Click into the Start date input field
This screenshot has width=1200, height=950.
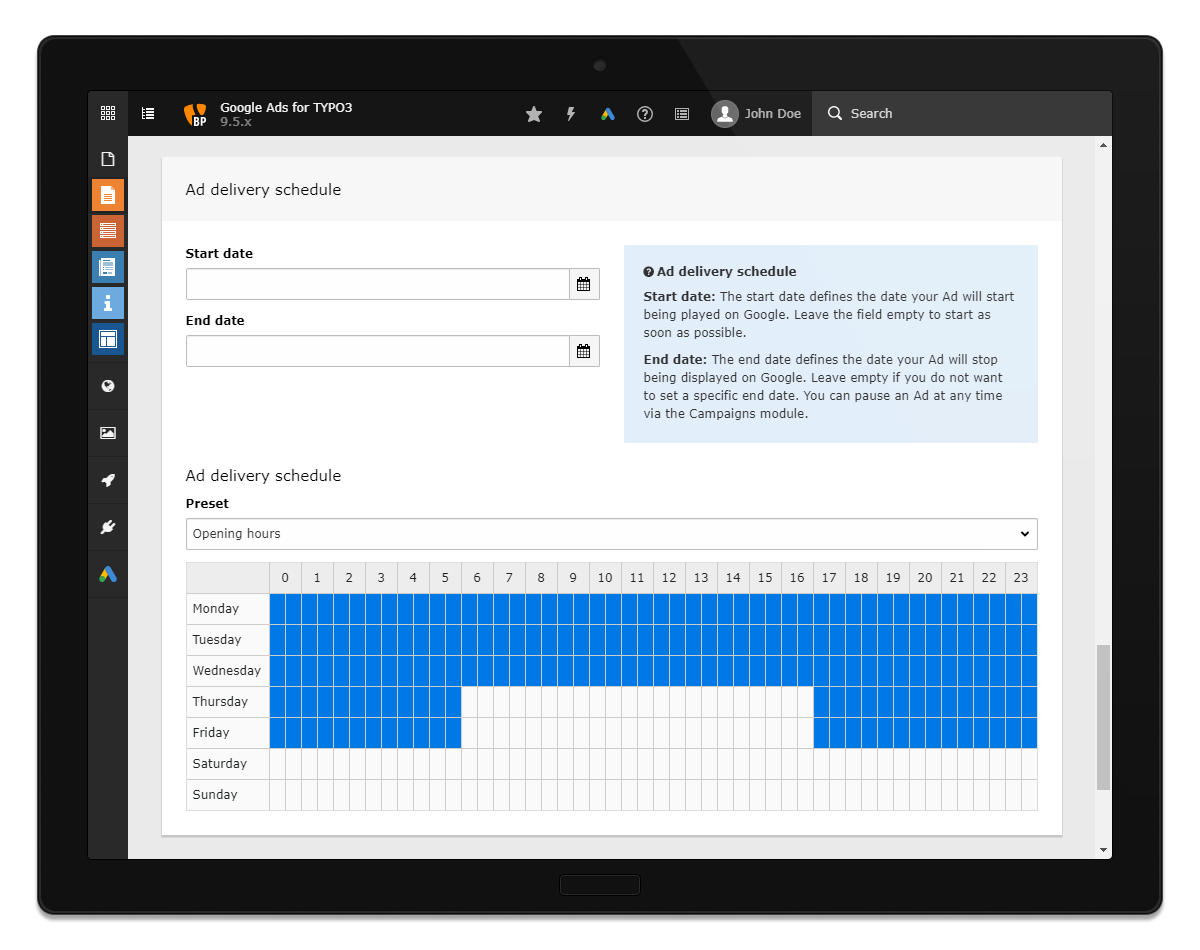point(378,284)
